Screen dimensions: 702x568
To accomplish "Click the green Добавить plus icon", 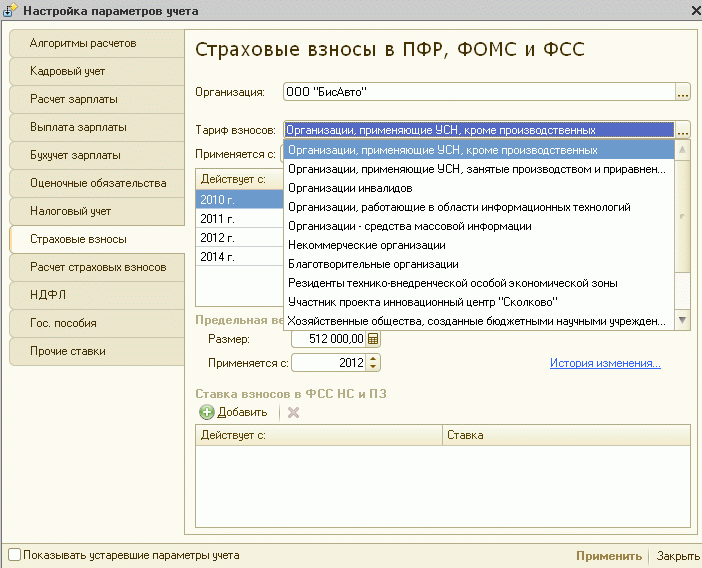I will 207,412.
